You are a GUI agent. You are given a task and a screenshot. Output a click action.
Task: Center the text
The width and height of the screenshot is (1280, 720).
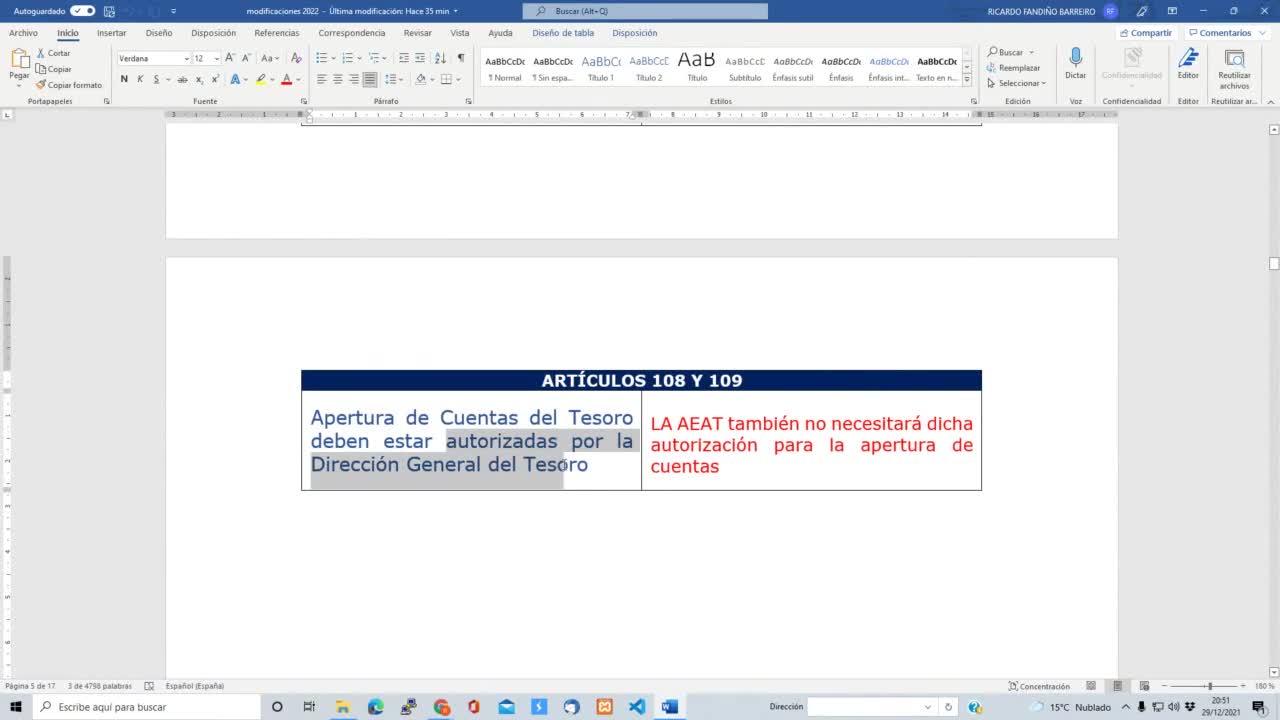pyautogui.click(x=338, y=79)
